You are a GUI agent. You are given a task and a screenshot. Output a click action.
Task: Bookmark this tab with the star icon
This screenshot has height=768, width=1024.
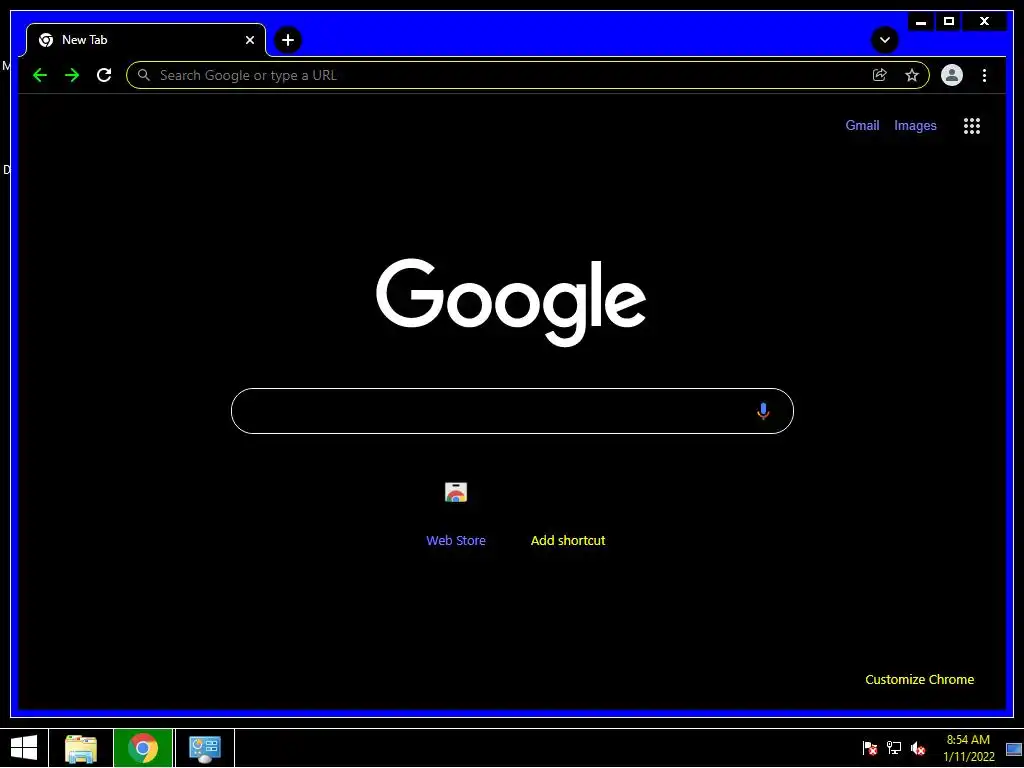(912, 75)
